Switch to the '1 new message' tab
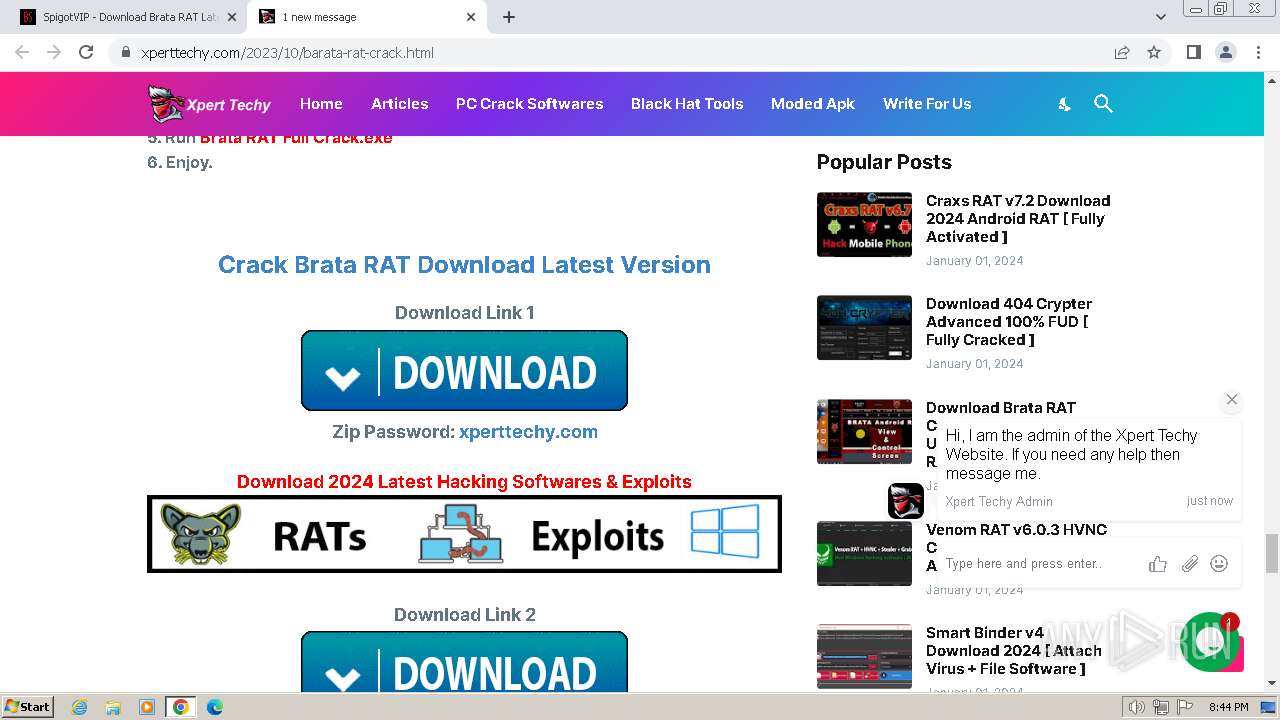 pos(367,17)
